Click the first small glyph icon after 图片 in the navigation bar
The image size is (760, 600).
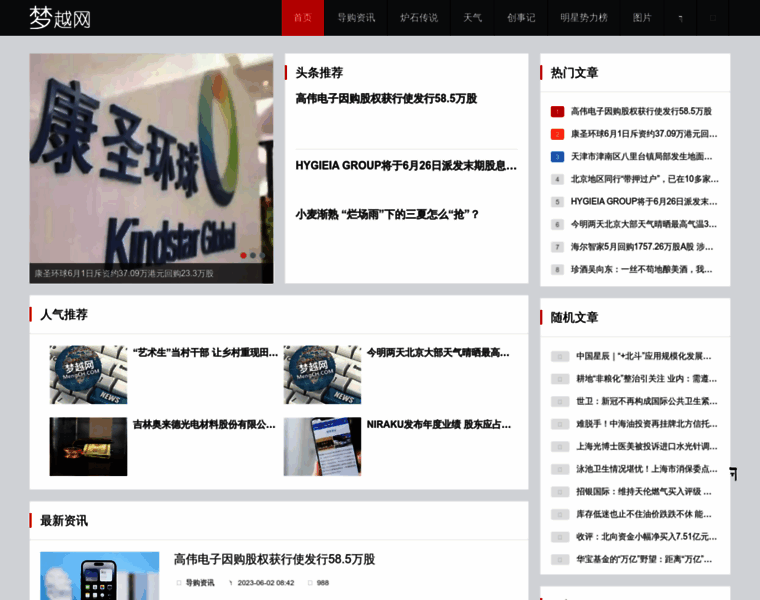click(x=681, y=18)
